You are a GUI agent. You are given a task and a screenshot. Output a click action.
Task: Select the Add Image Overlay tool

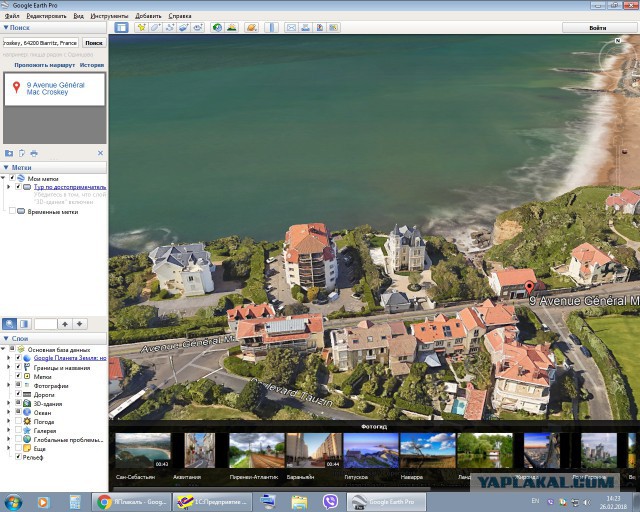click(184, 27)
